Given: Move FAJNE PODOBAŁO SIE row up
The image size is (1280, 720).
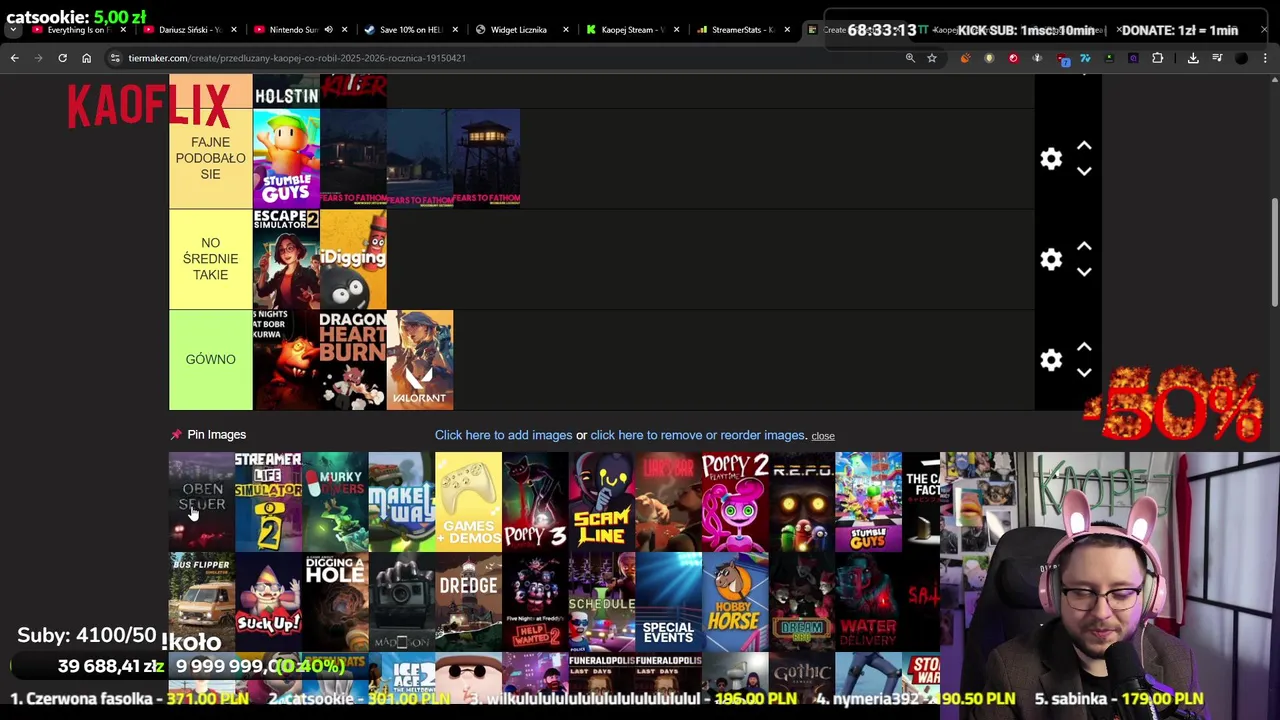Looking at the screenshot, I should (x=1084, y=146).
